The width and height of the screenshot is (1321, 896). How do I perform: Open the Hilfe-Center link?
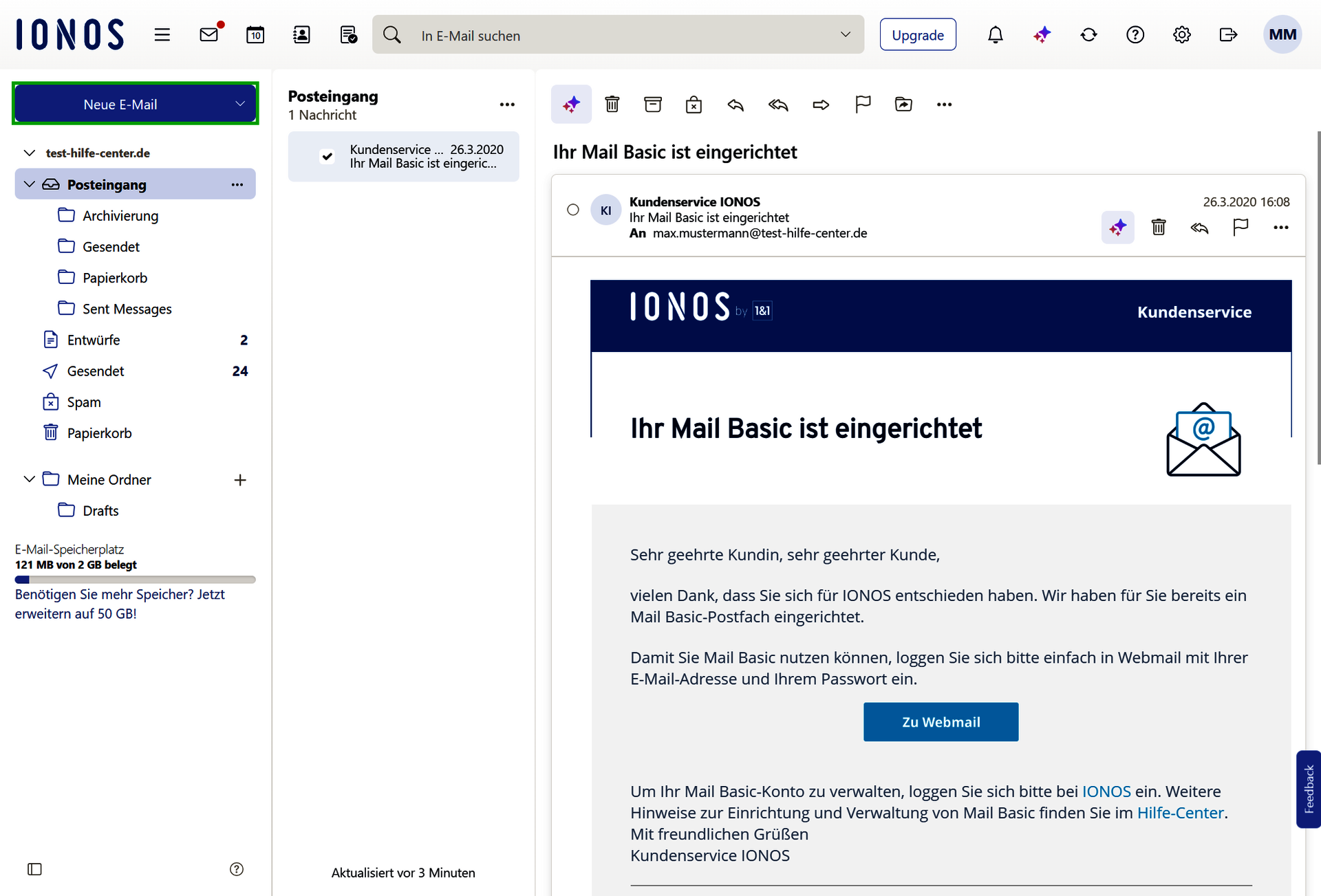point(1180,813)
